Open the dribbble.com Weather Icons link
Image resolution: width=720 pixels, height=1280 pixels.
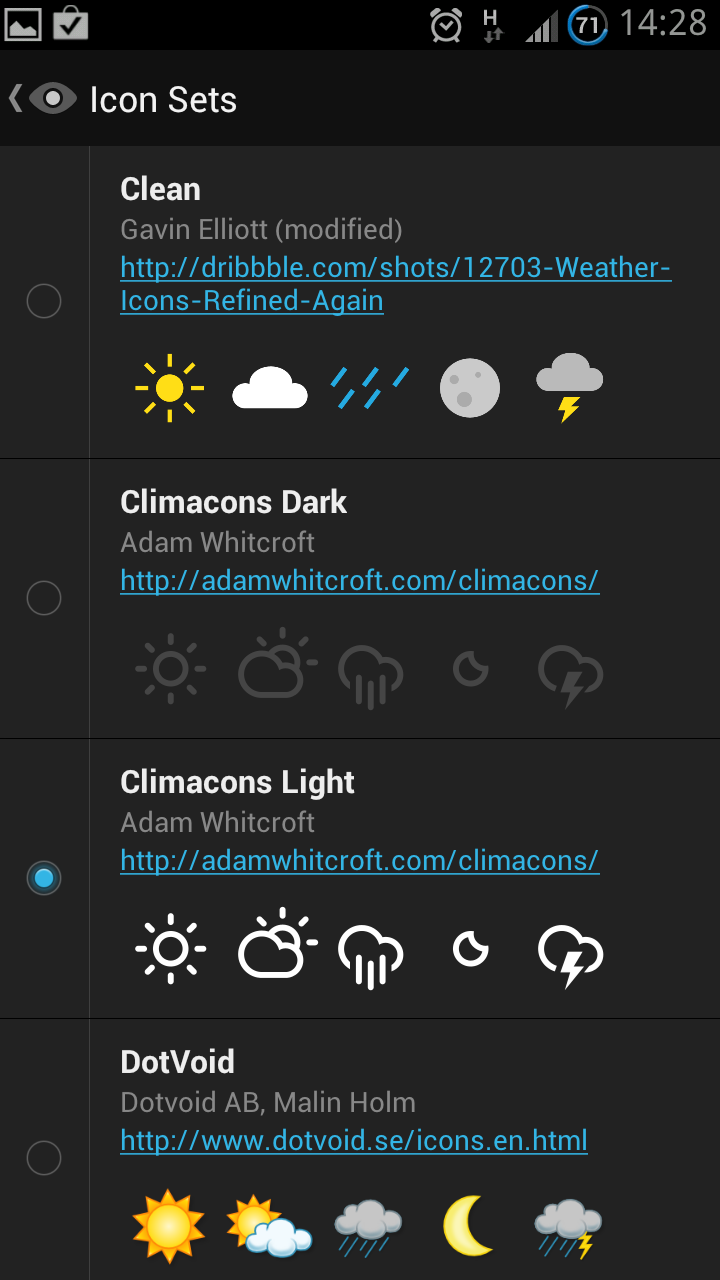[395, 284]
